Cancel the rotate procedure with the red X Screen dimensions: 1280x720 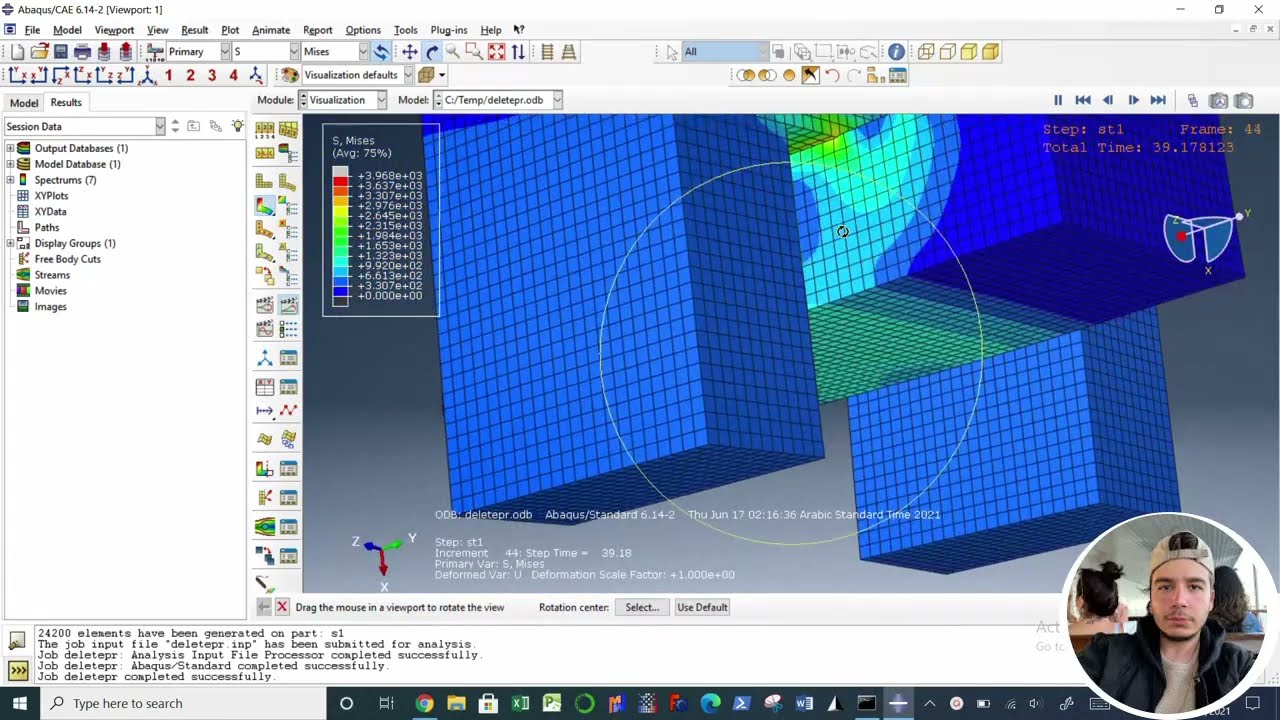tap(282, 607)
